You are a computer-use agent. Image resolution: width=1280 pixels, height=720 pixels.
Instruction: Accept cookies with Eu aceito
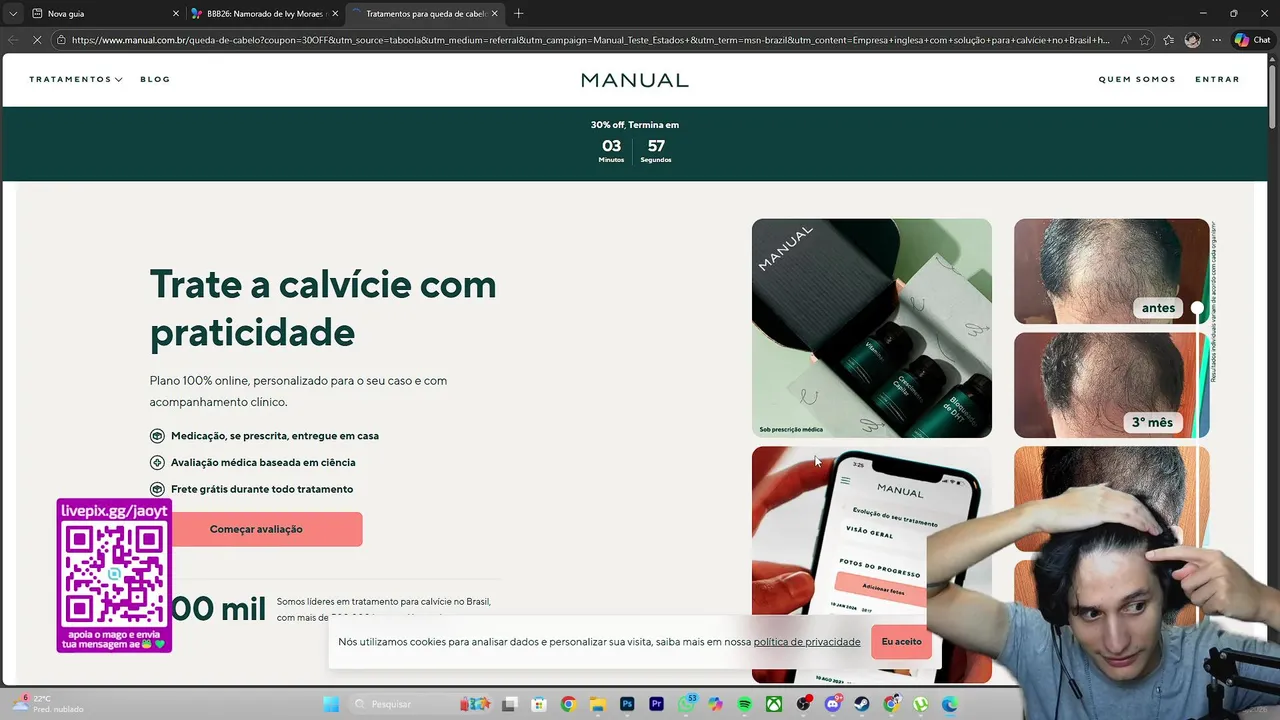(901, 641)
